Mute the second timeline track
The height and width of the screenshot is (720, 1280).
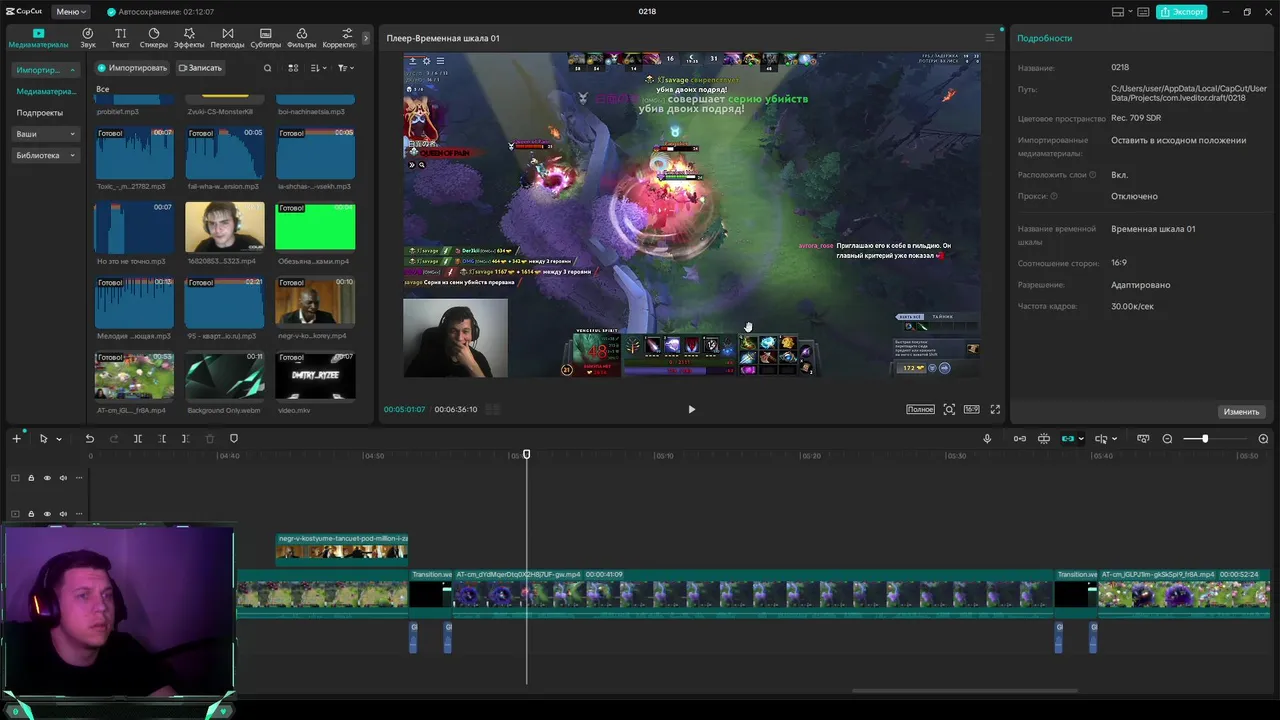coord(63,514)
